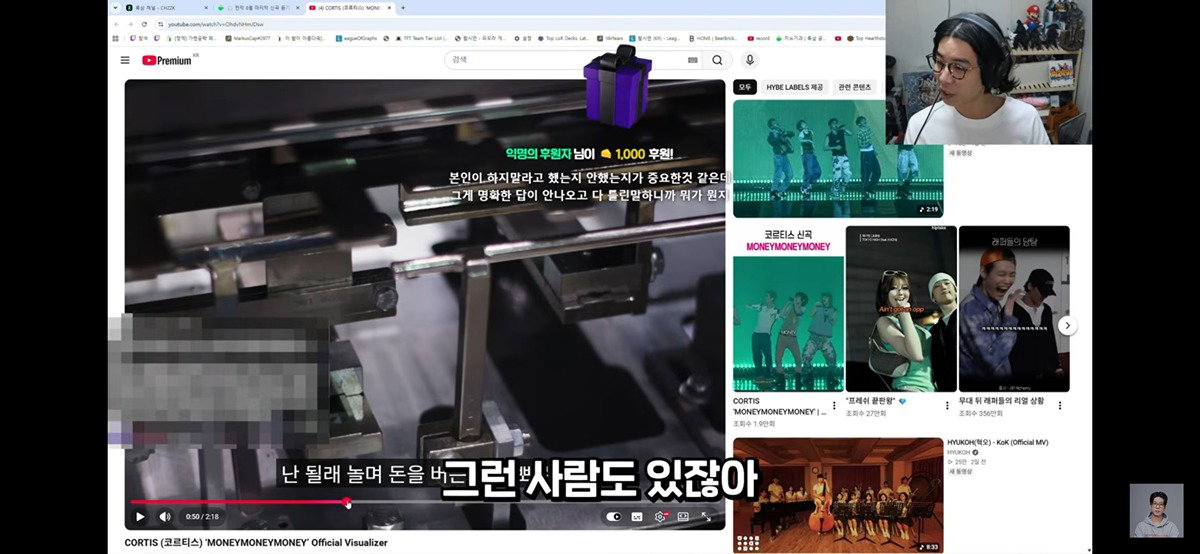Select the HYBE LABELS 제공 filter chip
1200x554 pixels.
pos(795,87)
